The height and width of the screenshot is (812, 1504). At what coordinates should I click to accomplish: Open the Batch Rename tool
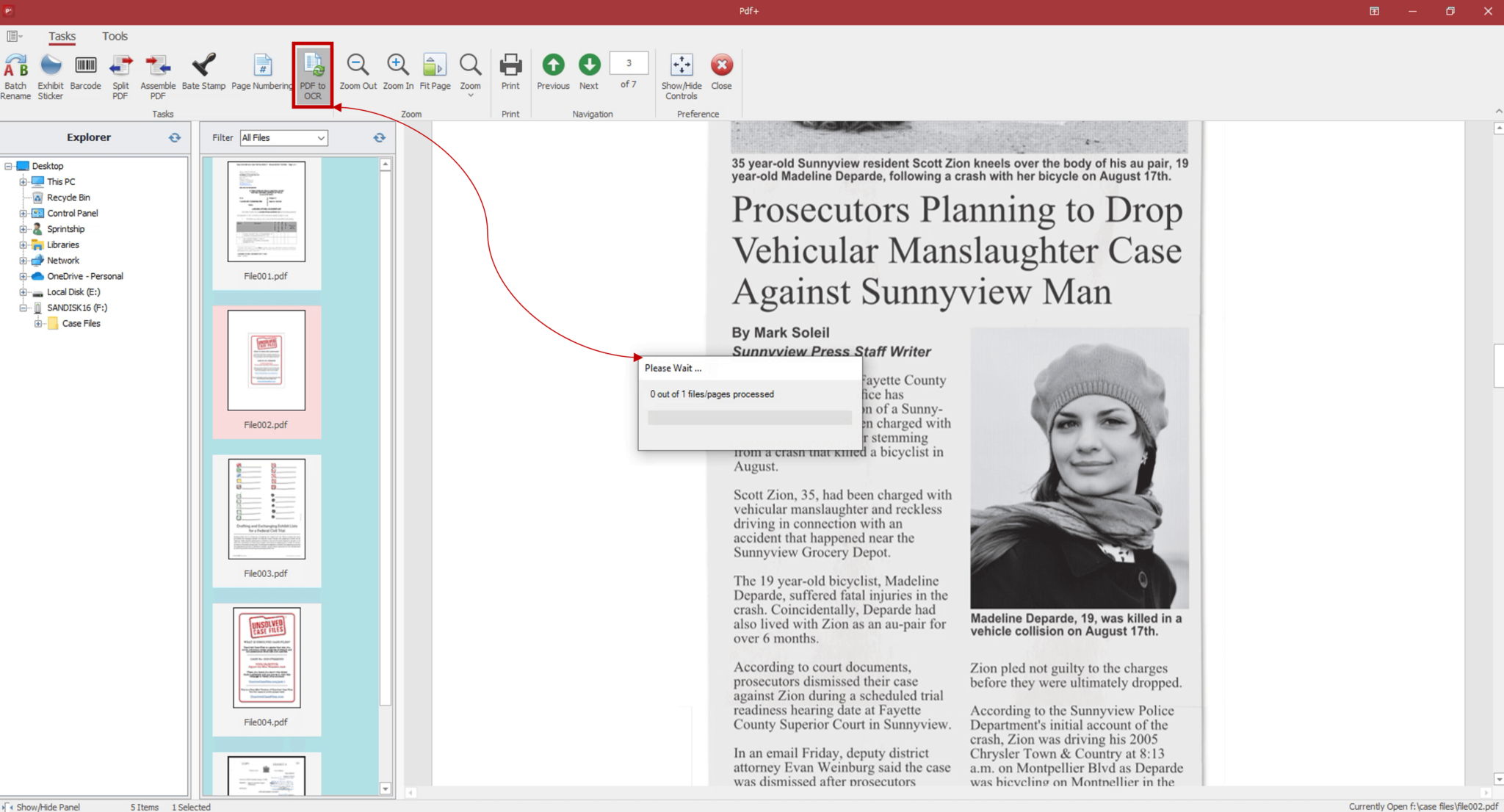(x=15, y=76)
